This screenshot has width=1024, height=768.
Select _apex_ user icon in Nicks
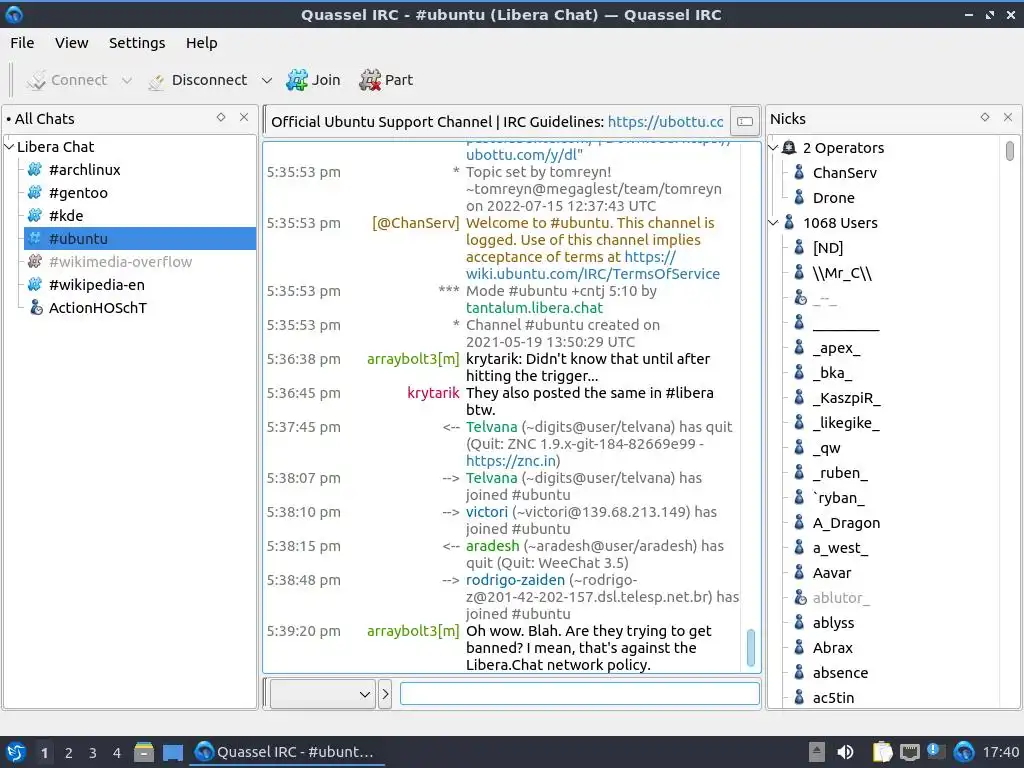799,348
